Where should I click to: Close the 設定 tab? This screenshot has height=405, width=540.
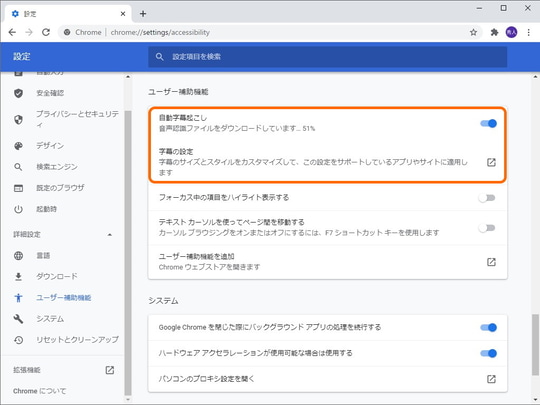click(123, 14)
